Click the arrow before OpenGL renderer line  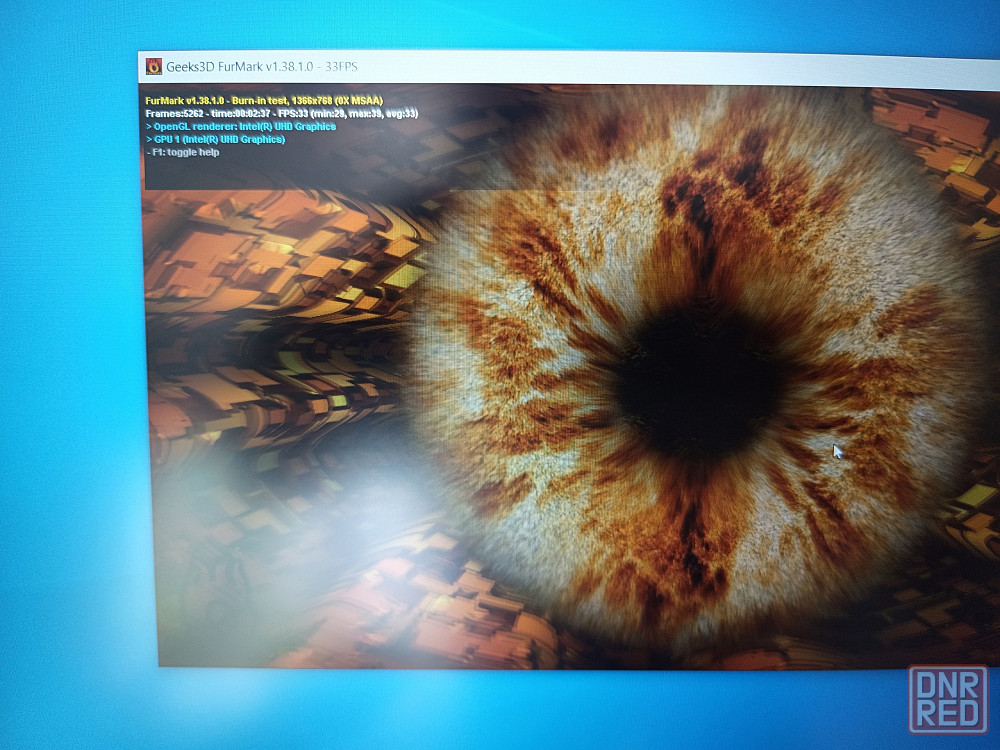coord(149,126)
